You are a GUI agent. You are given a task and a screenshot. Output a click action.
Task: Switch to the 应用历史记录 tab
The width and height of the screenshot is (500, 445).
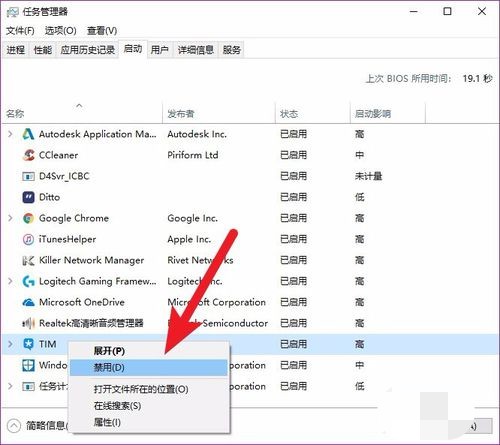88,50
